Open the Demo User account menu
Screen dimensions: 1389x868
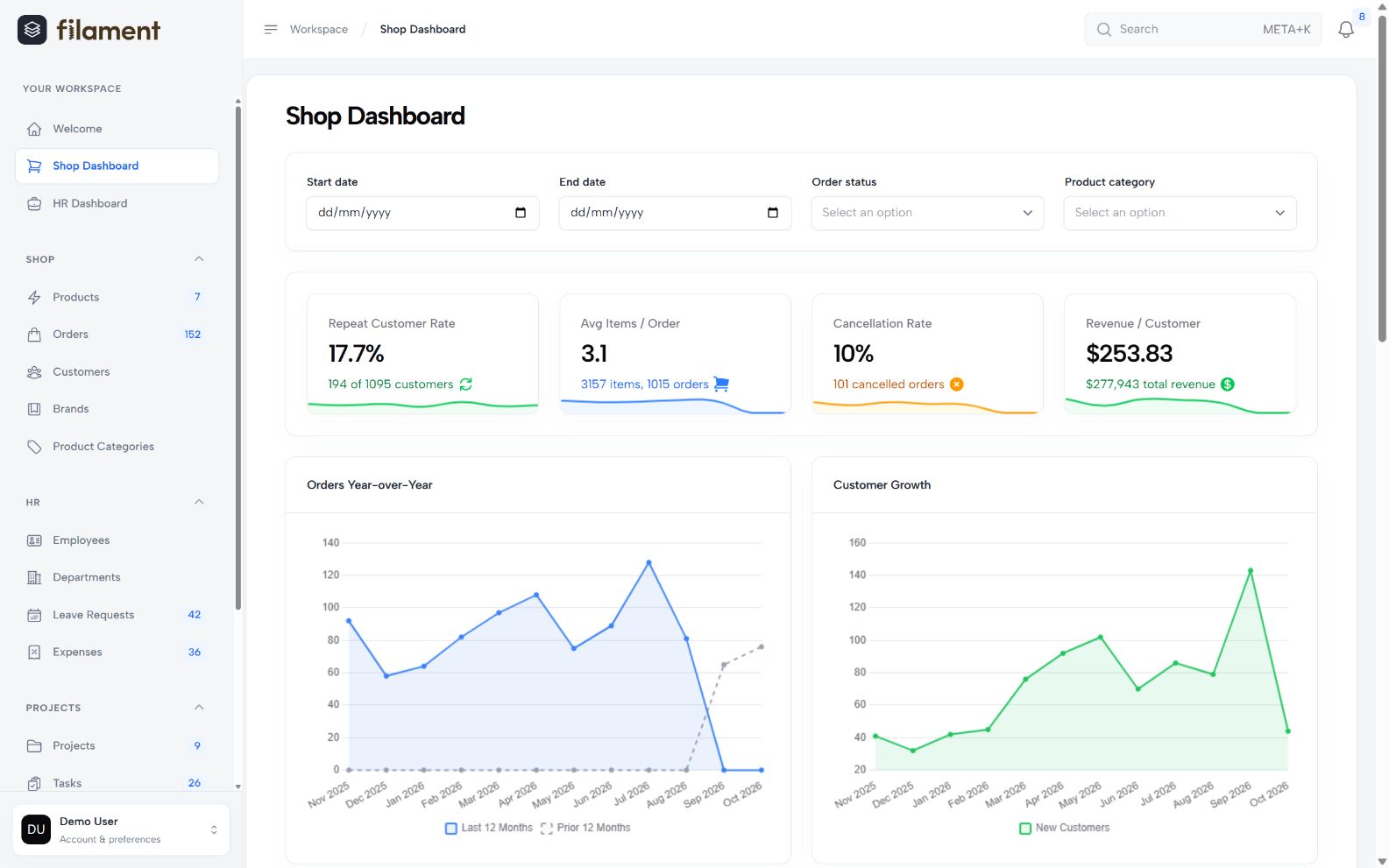pos(121,829)
